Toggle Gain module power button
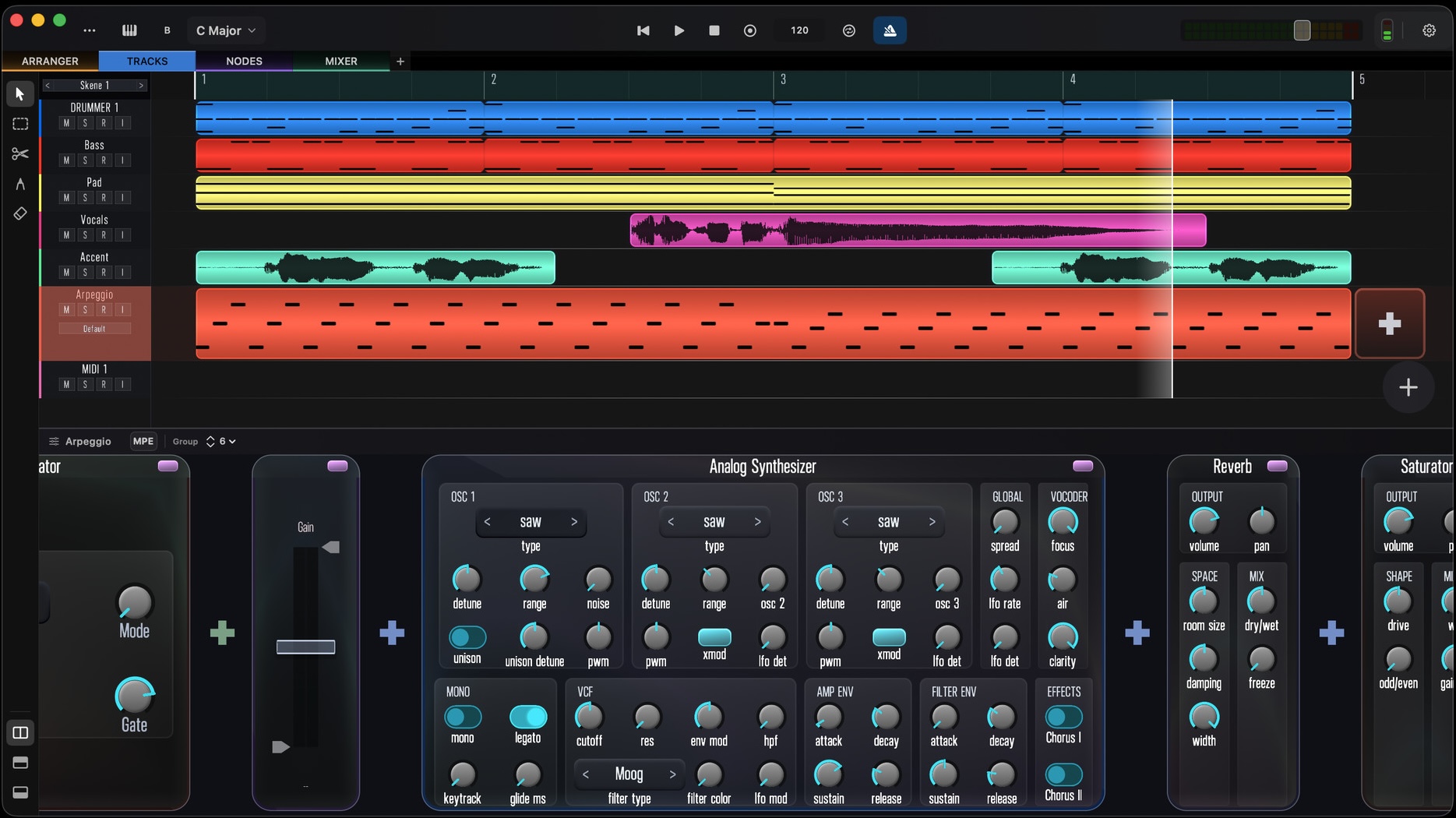Viewport: 1456px width, 818px height. click(337, 466)
